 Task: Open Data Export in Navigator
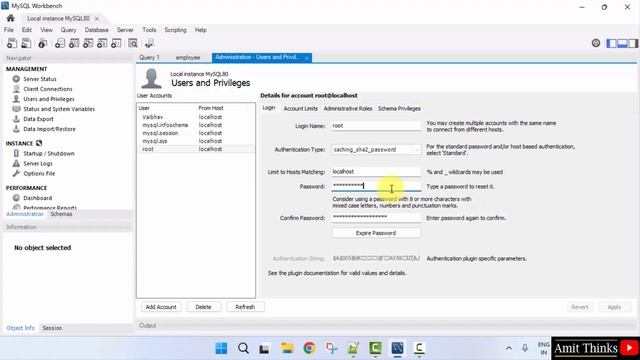38,119
